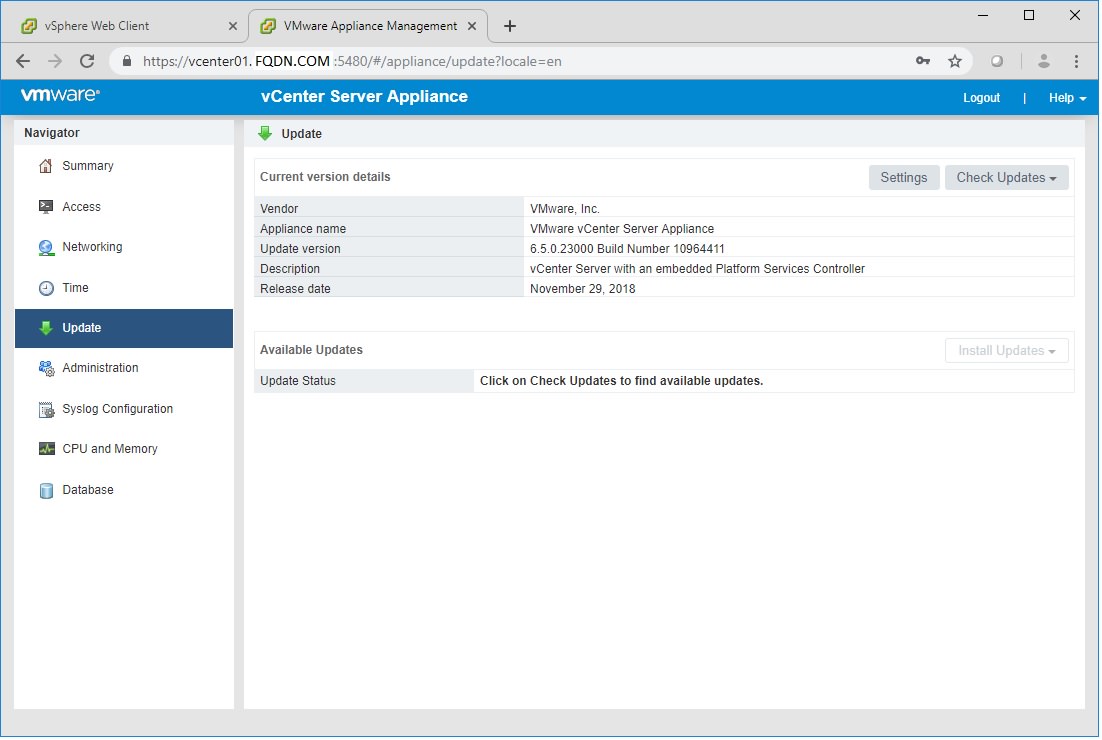Viewport: 1102px width, 740px height.
Task: Click the Vendor label
Action: pyautogui.click(x=280, y=209)
